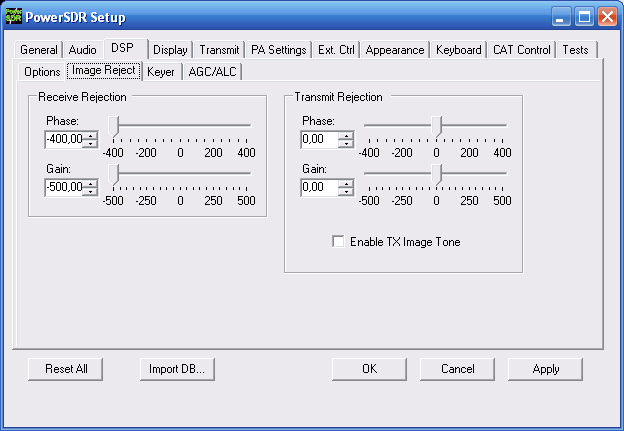Click the Receive Rejection Phase slider handle

pos(114,125)
